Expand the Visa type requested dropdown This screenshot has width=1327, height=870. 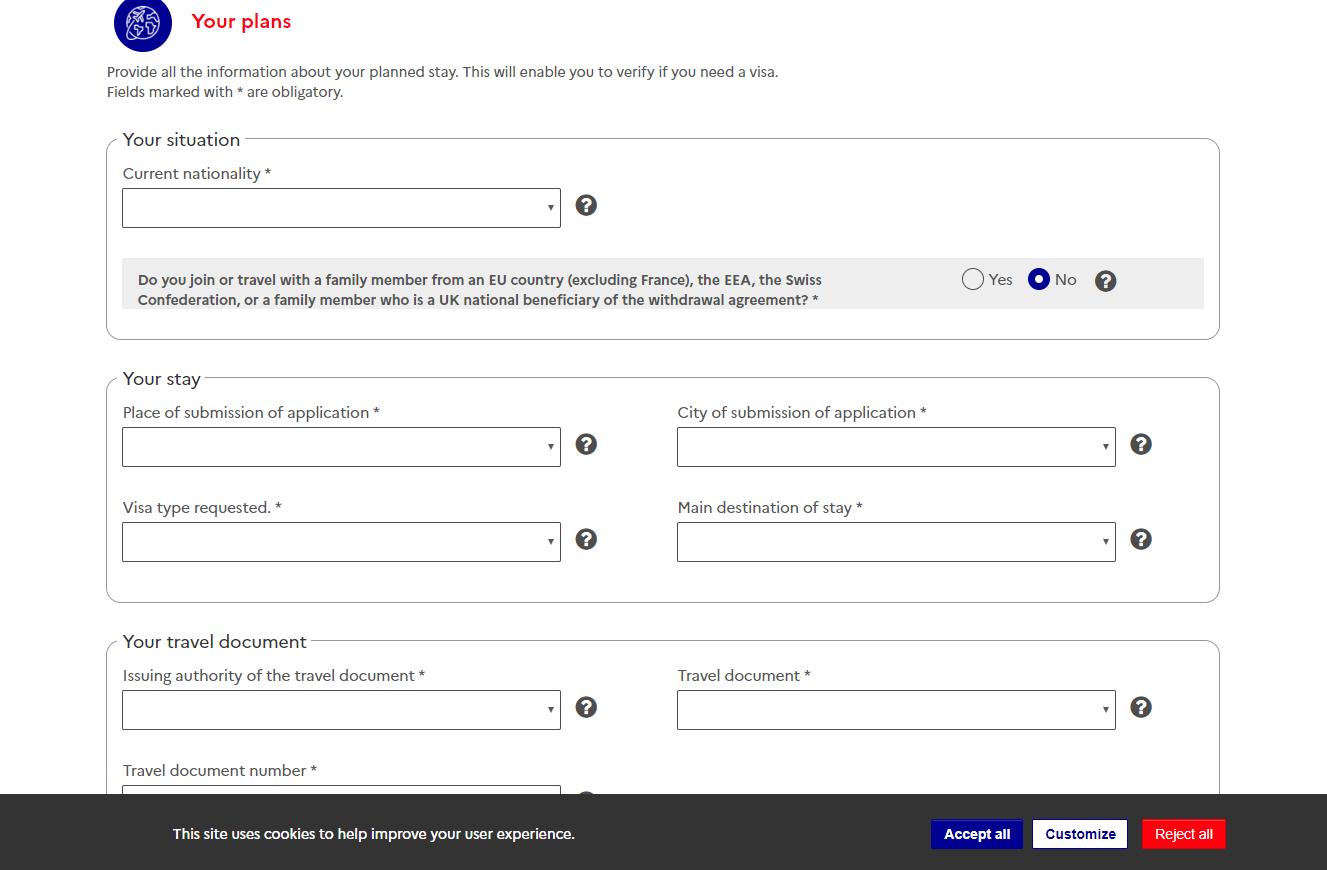(341, 542)
